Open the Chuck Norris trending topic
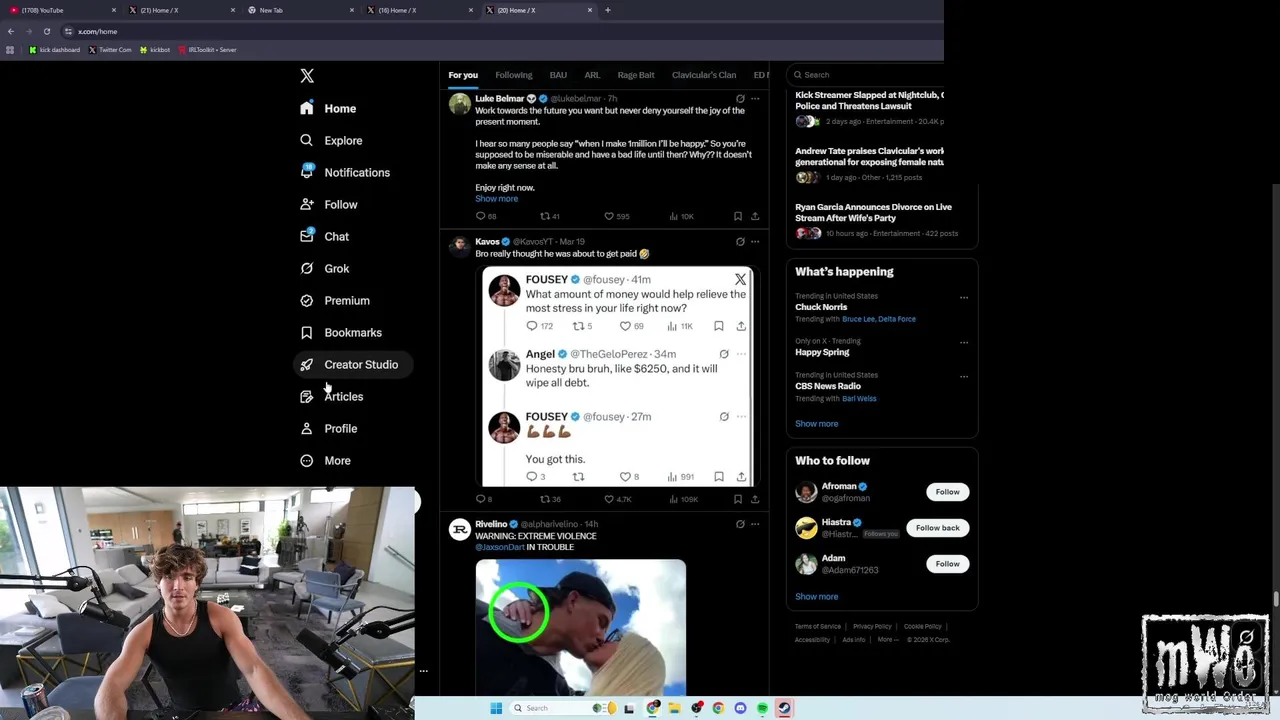 (x=821, y=307)
